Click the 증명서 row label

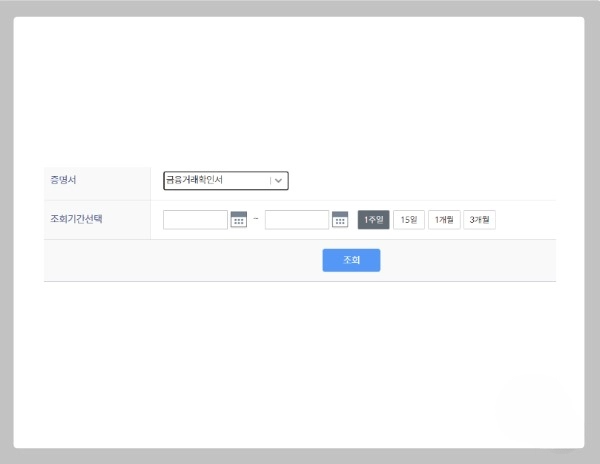[63, 180]
